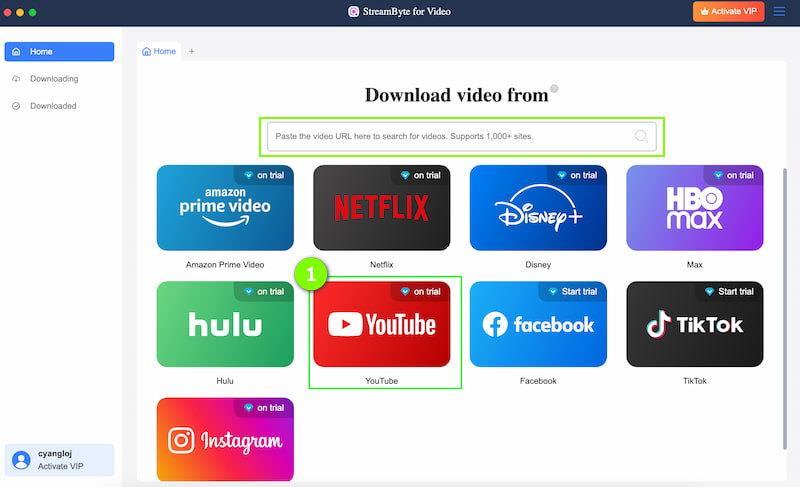Click the cyangloj username text
Image resolution: width=800 pixels, height=487 pixels.
(x=55, y=453)
